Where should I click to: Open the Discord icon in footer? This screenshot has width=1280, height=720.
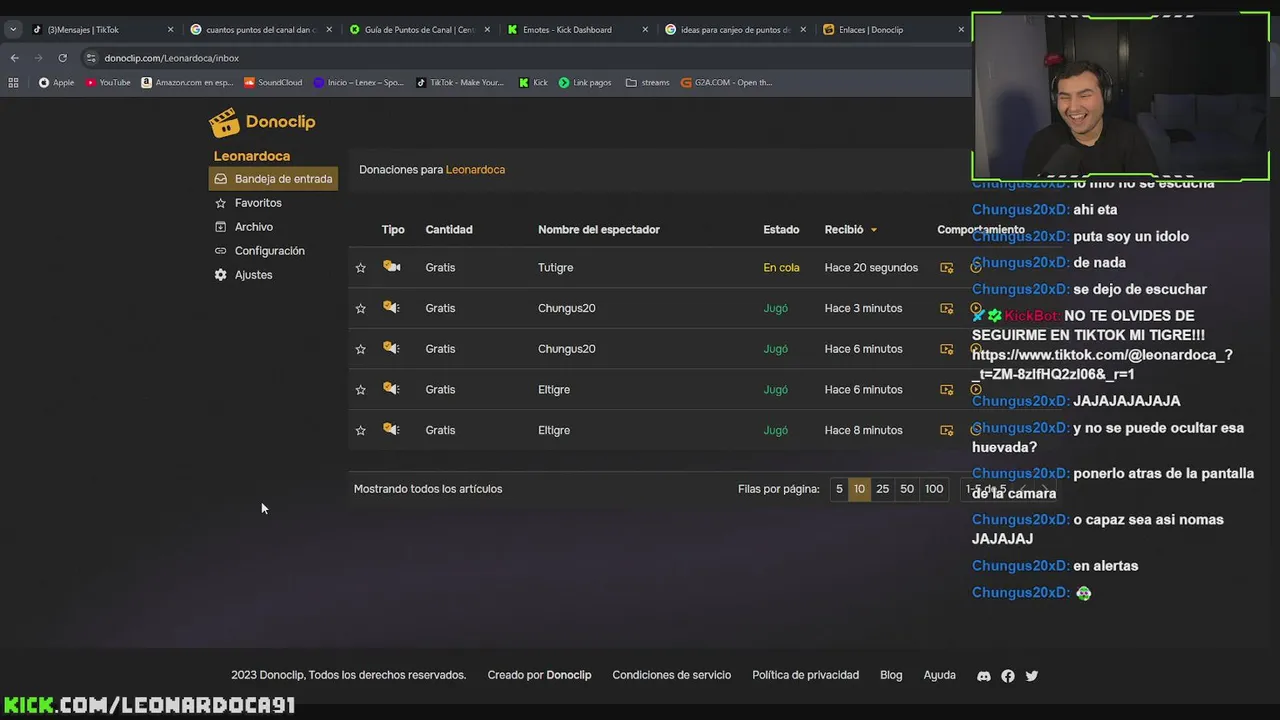pos(984,677)
